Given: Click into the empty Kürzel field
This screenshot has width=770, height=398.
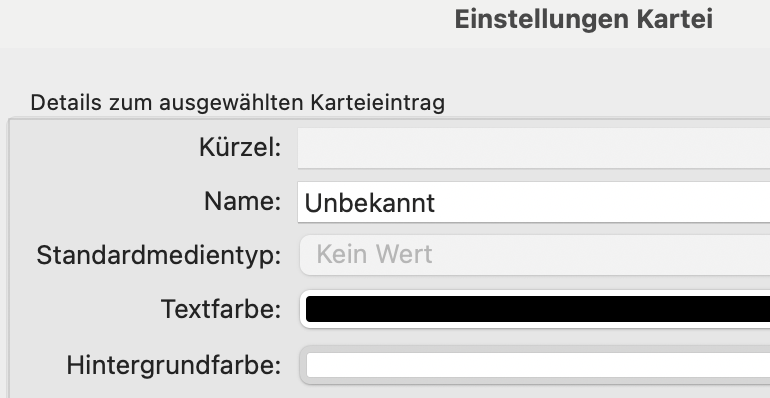Looking at the screenshot, I should click(x=534, y=148).
